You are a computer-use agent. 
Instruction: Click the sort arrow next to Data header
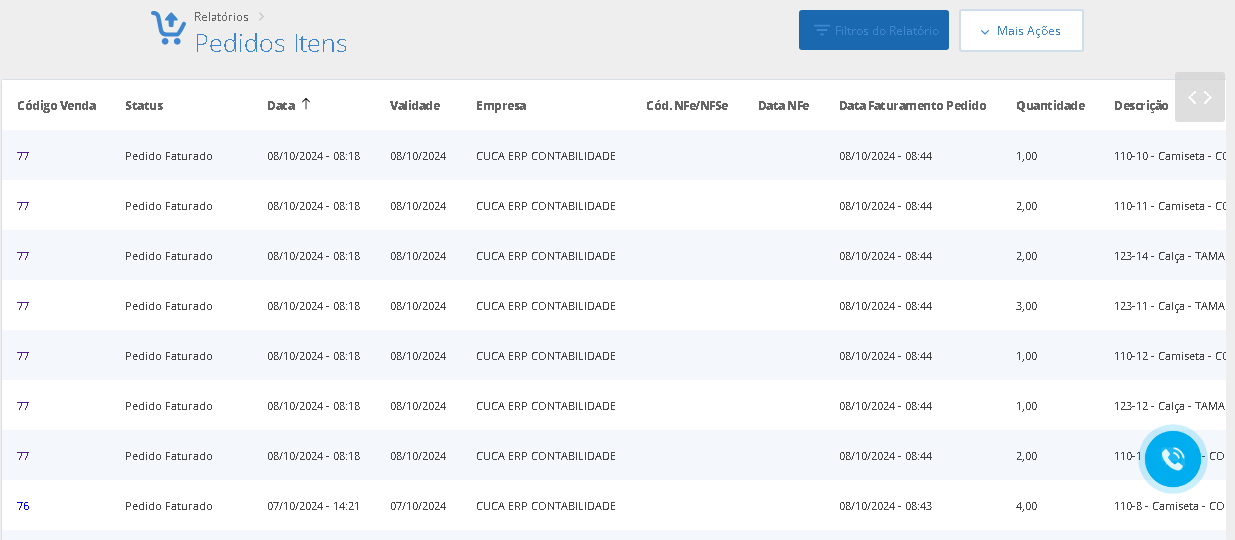[x=306, y=104]
